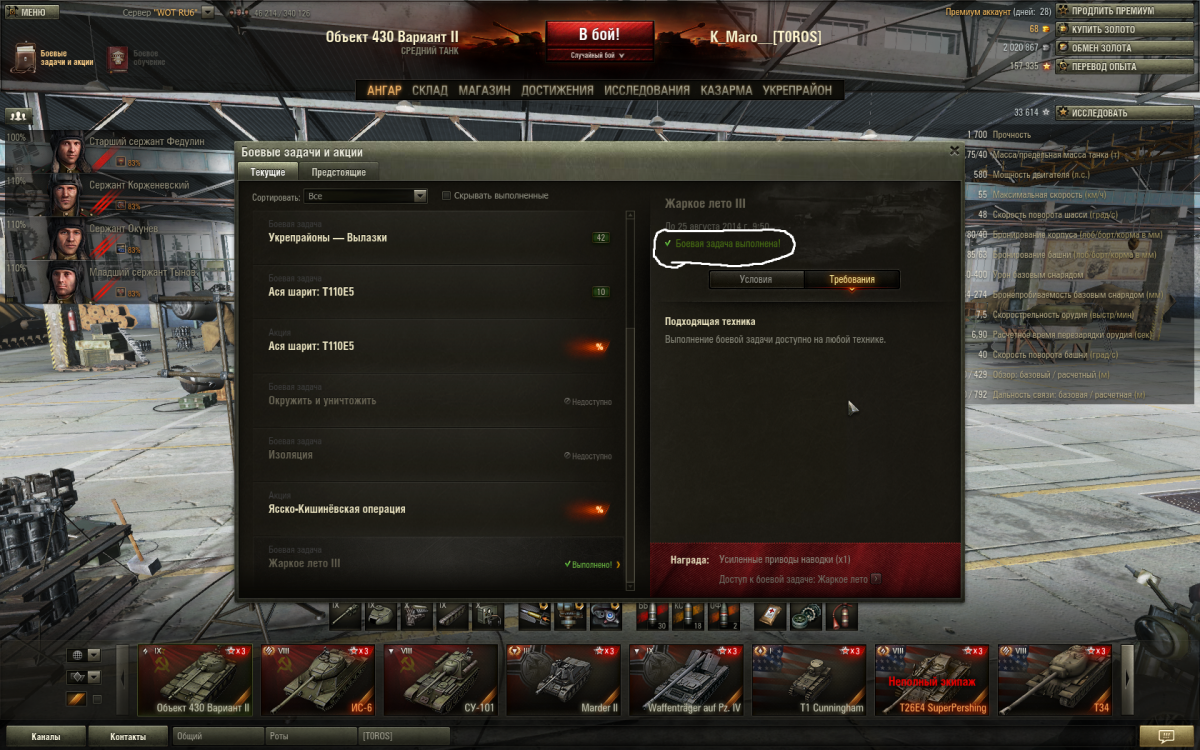Viewport: 1200px width, 750px height.
Task: Click the crew list icon under МЕНЮ
Action: pos(17,116)
